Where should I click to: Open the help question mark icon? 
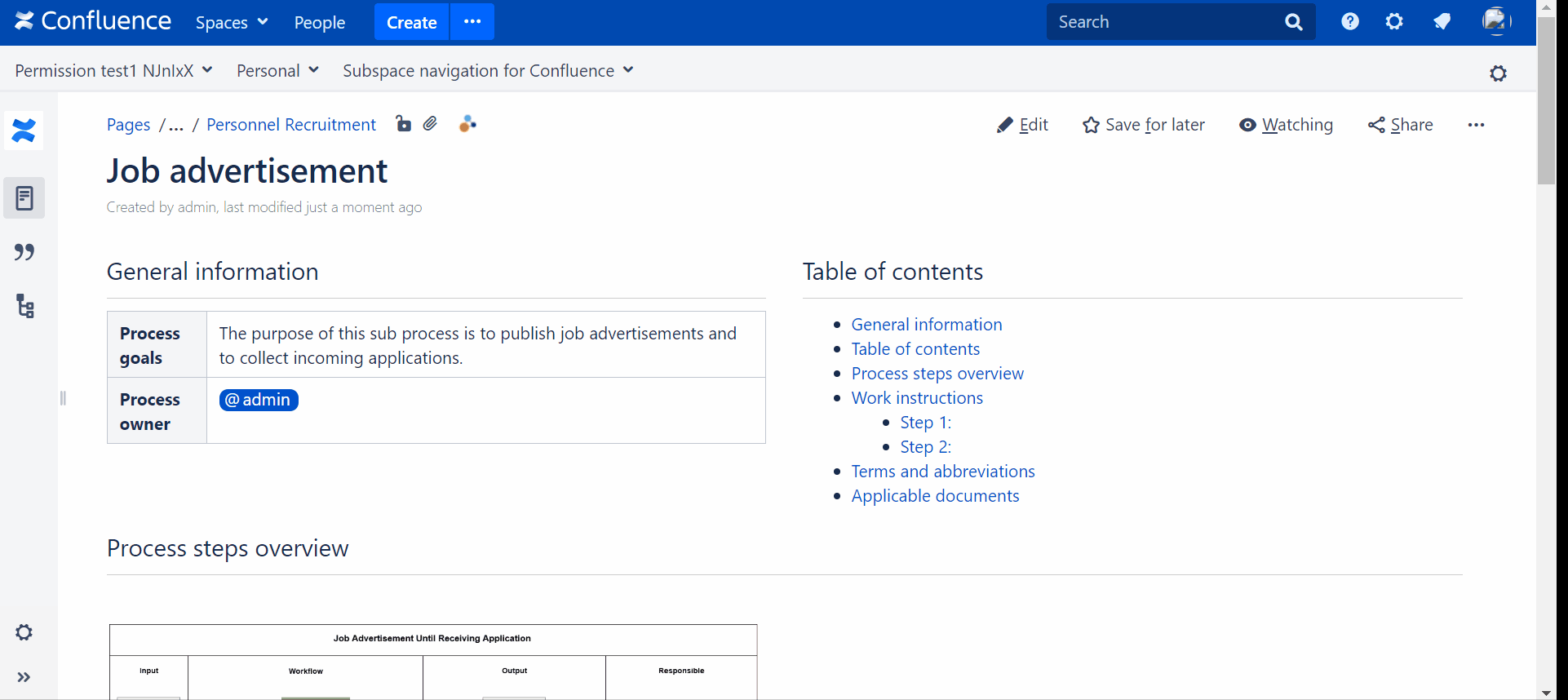coord(1350,22)
